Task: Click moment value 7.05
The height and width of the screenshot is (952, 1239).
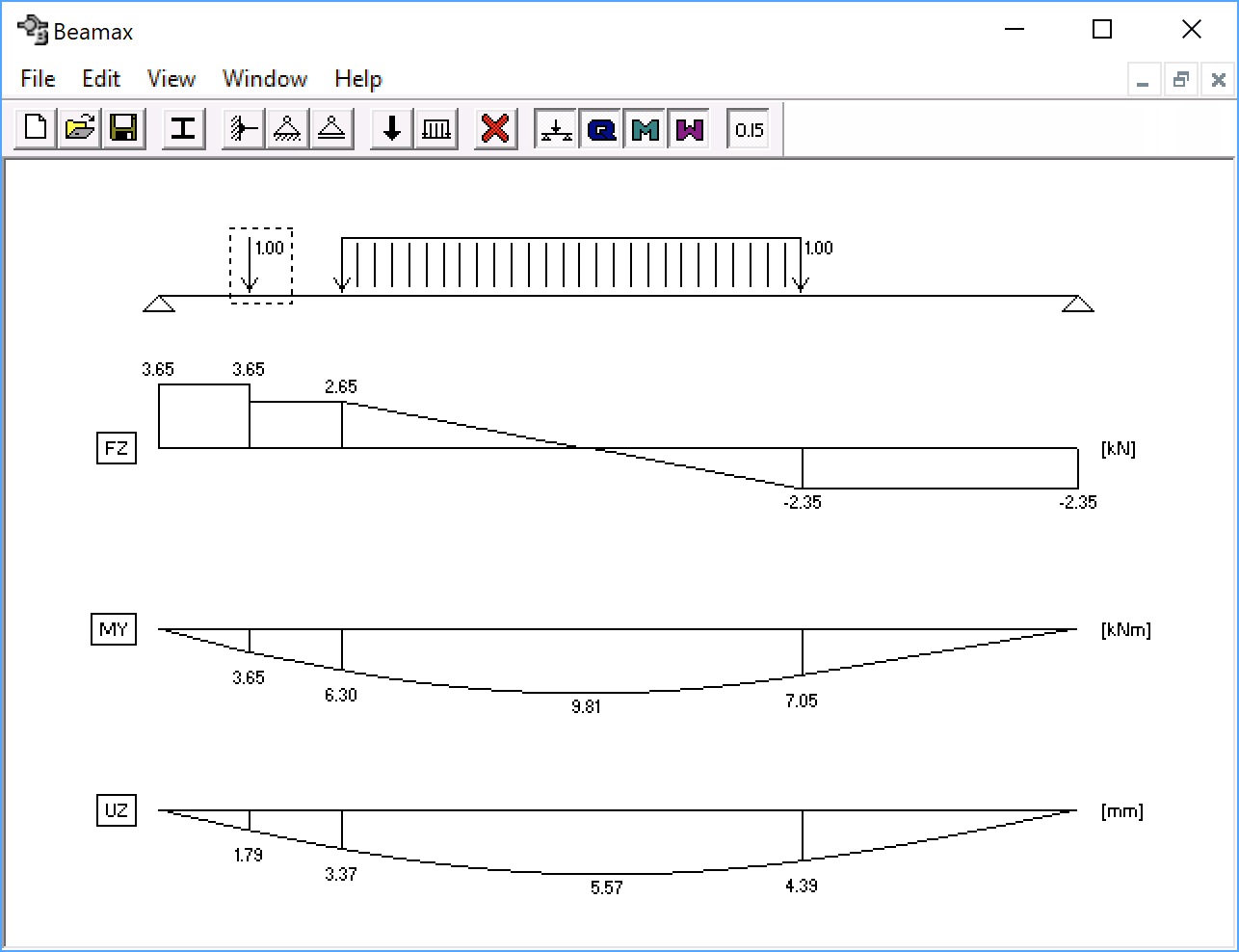Action: click(x=801, y=701)
